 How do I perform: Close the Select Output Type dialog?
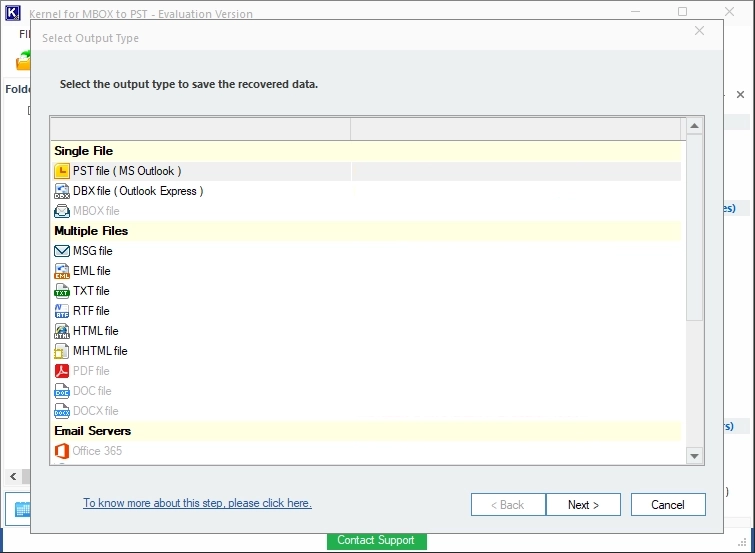(x=699, y=31)
